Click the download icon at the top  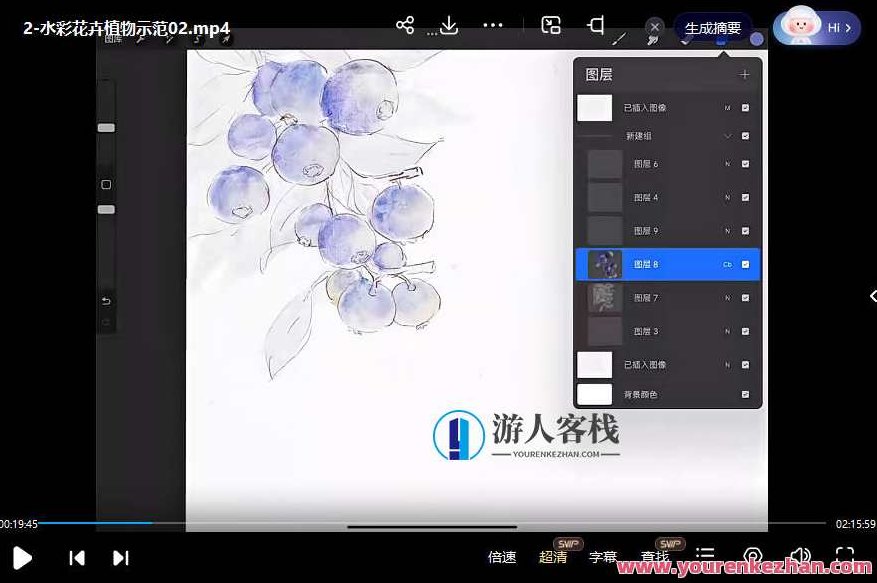pyautogui.click(x=447, y=25)
